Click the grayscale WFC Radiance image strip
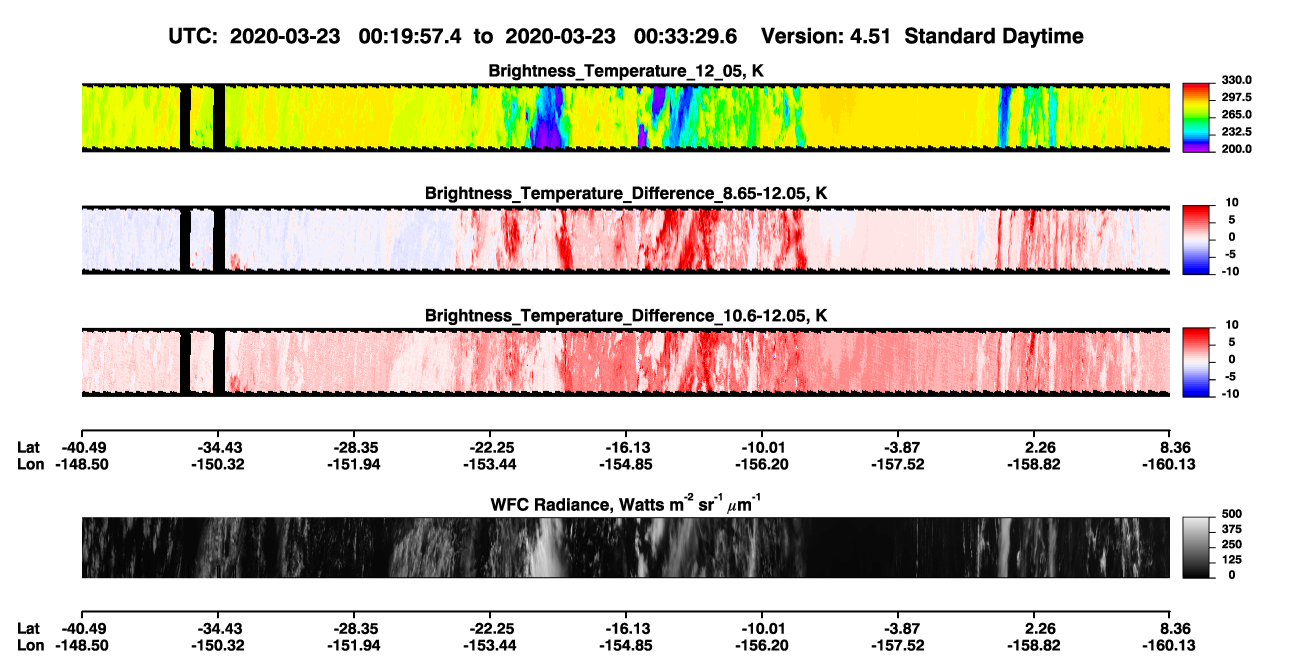 coord(625,547)
